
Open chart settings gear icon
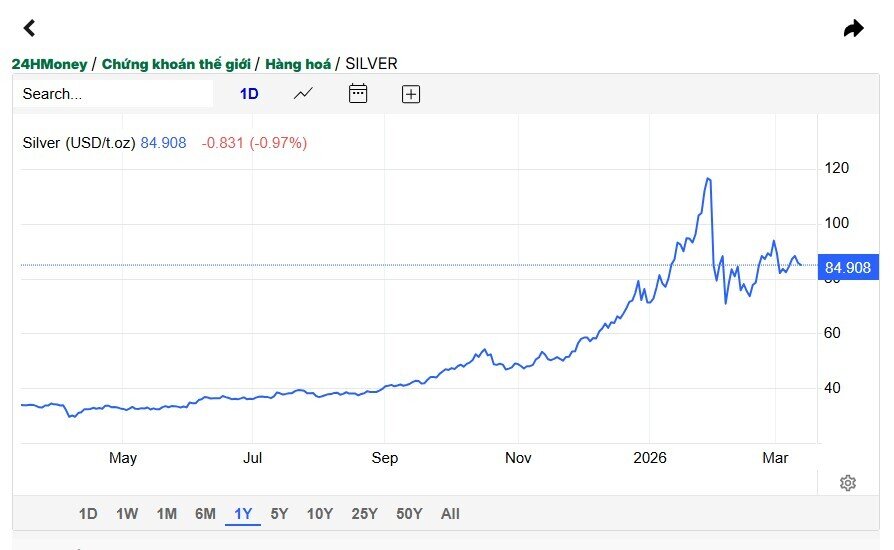(x=848, y=483)
